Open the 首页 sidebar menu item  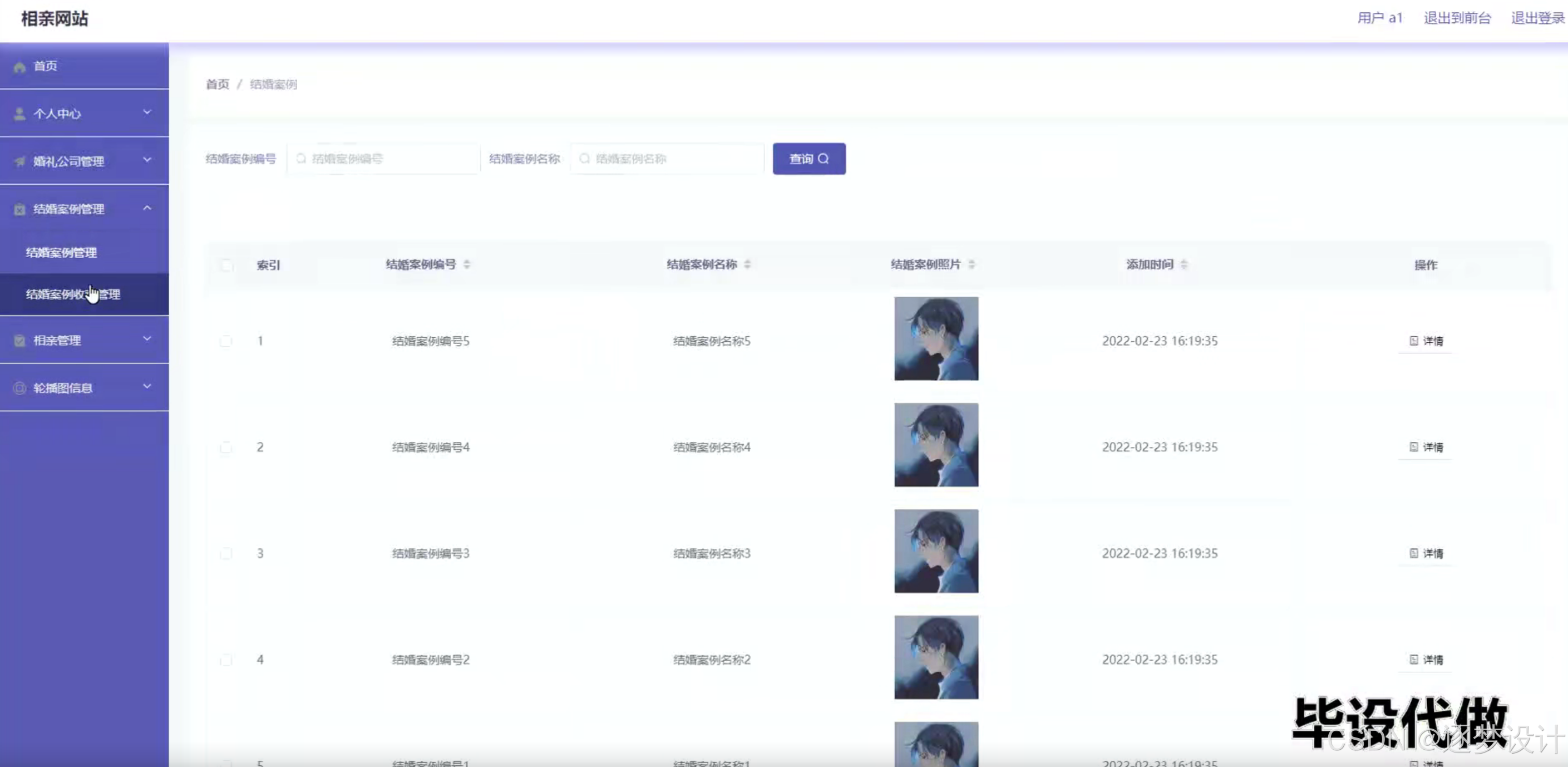click(x=84, y=66)
